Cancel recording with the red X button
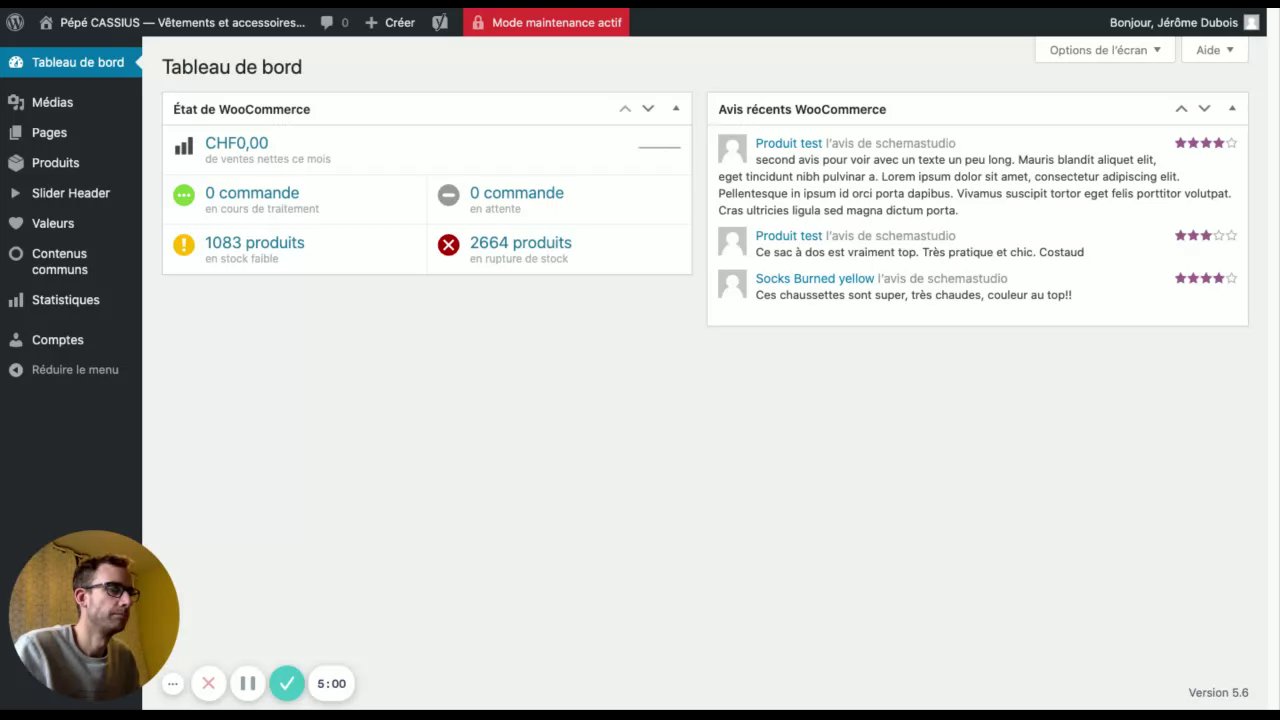 coord(209,684)
